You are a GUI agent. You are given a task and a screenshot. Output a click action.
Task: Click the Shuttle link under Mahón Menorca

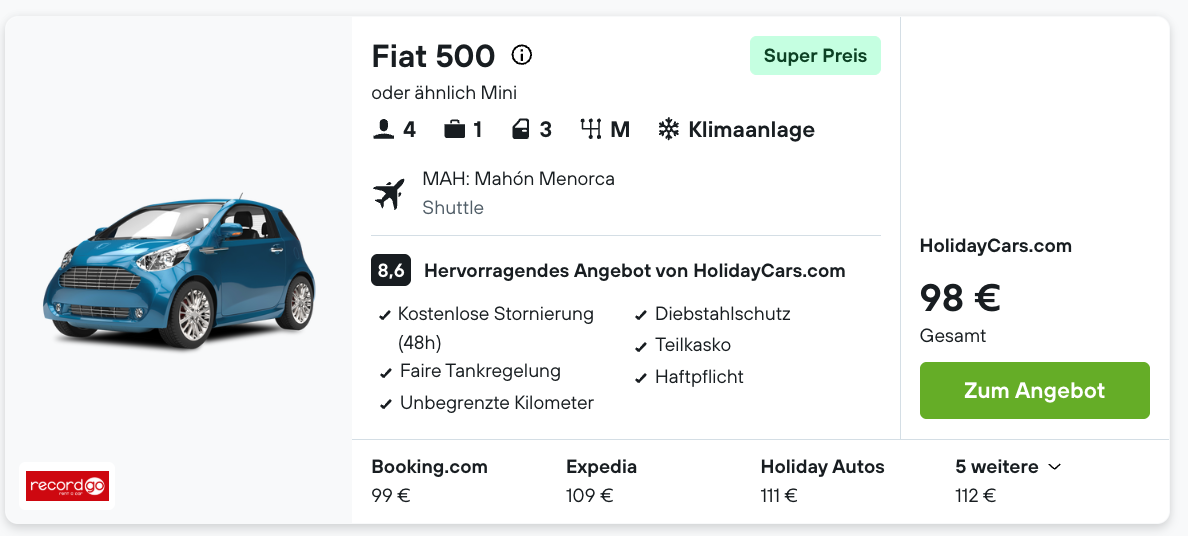point(453,208)
